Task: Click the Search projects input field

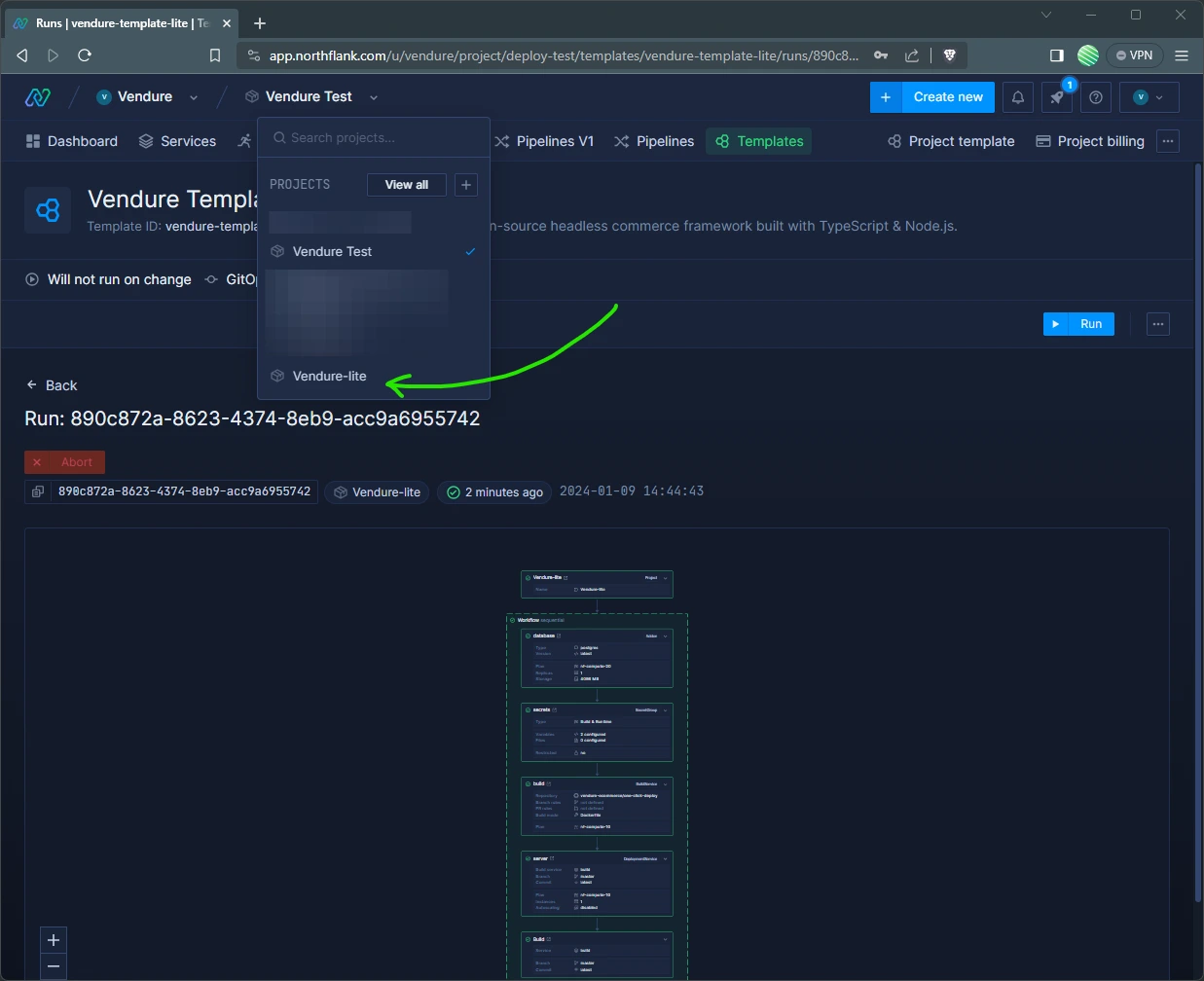Action: (373, 137)
